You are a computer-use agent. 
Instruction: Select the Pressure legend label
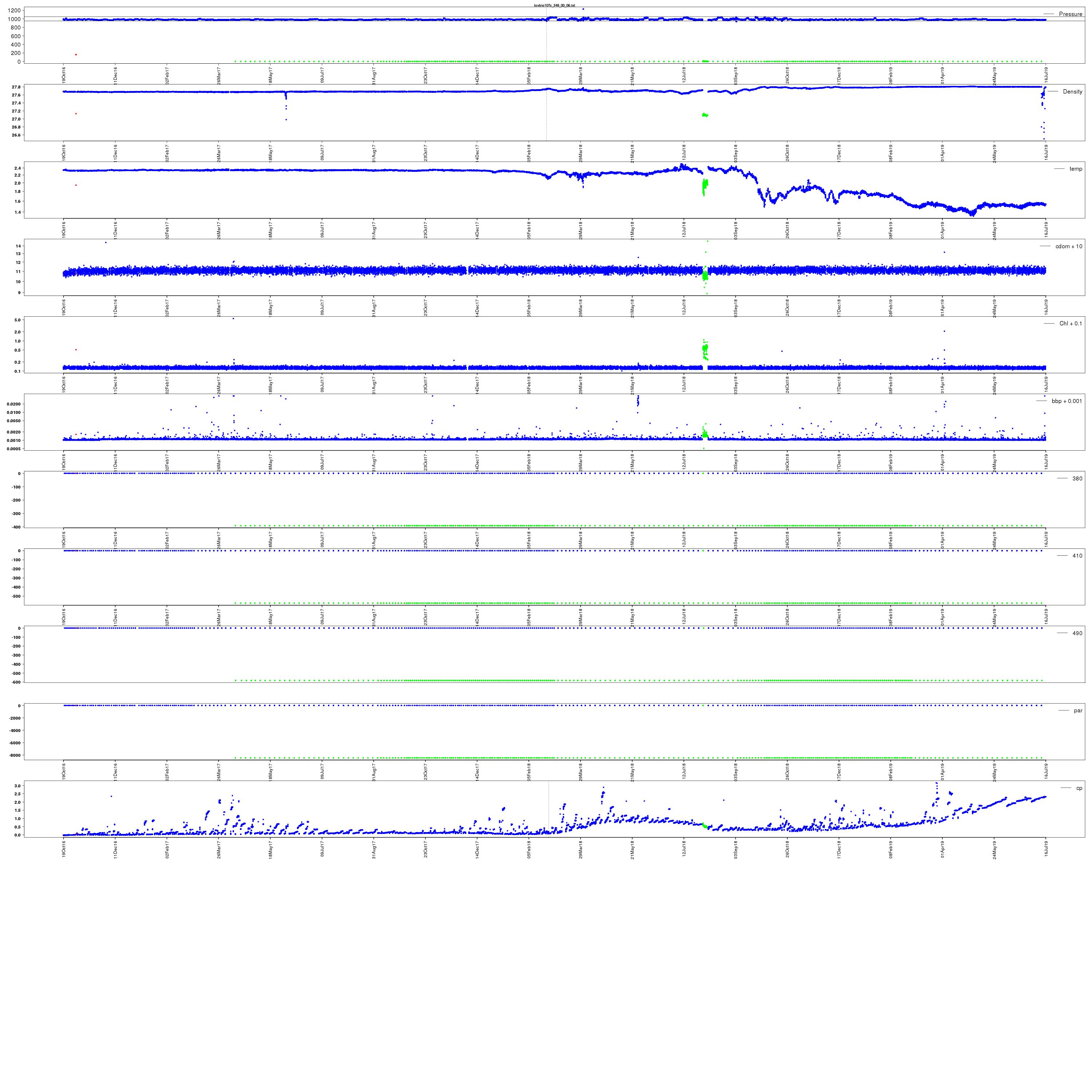tap(1071, 14)
